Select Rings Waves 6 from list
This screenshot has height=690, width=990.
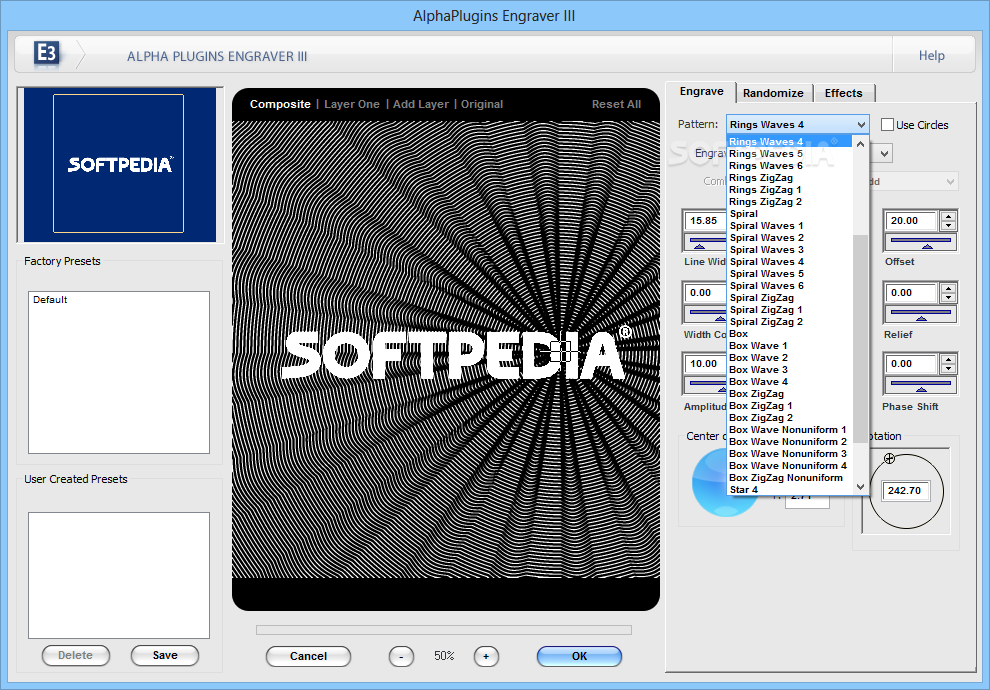[790, 165]
